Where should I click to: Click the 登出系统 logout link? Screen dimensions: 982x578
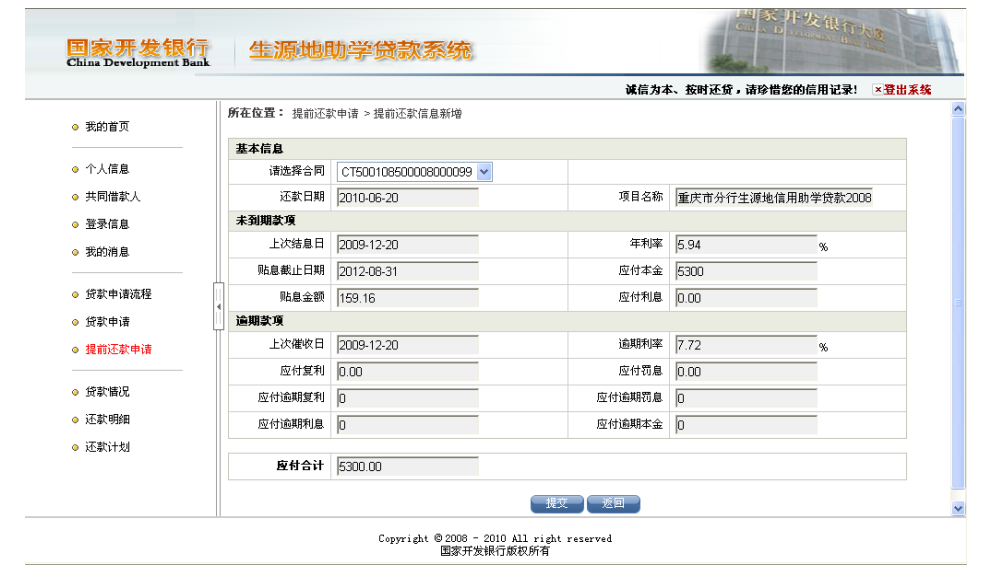click(x=907, y=90)
